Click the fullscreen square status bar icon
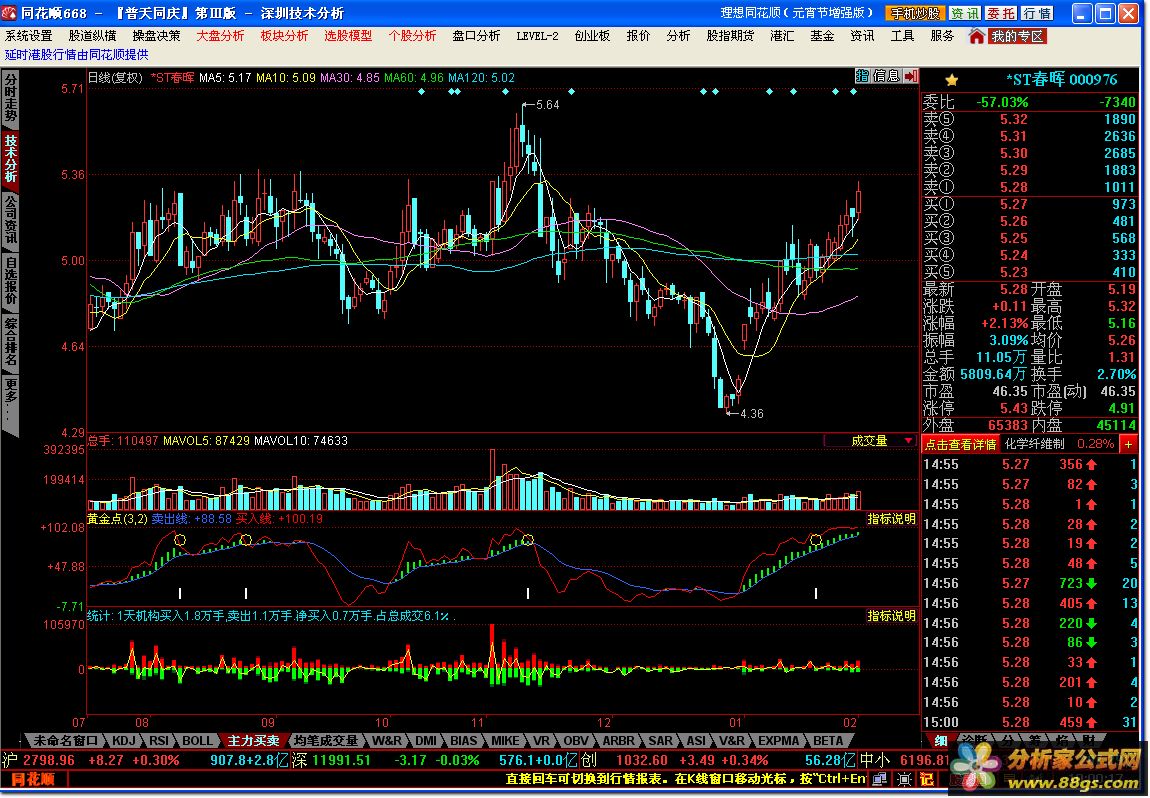 904,779
